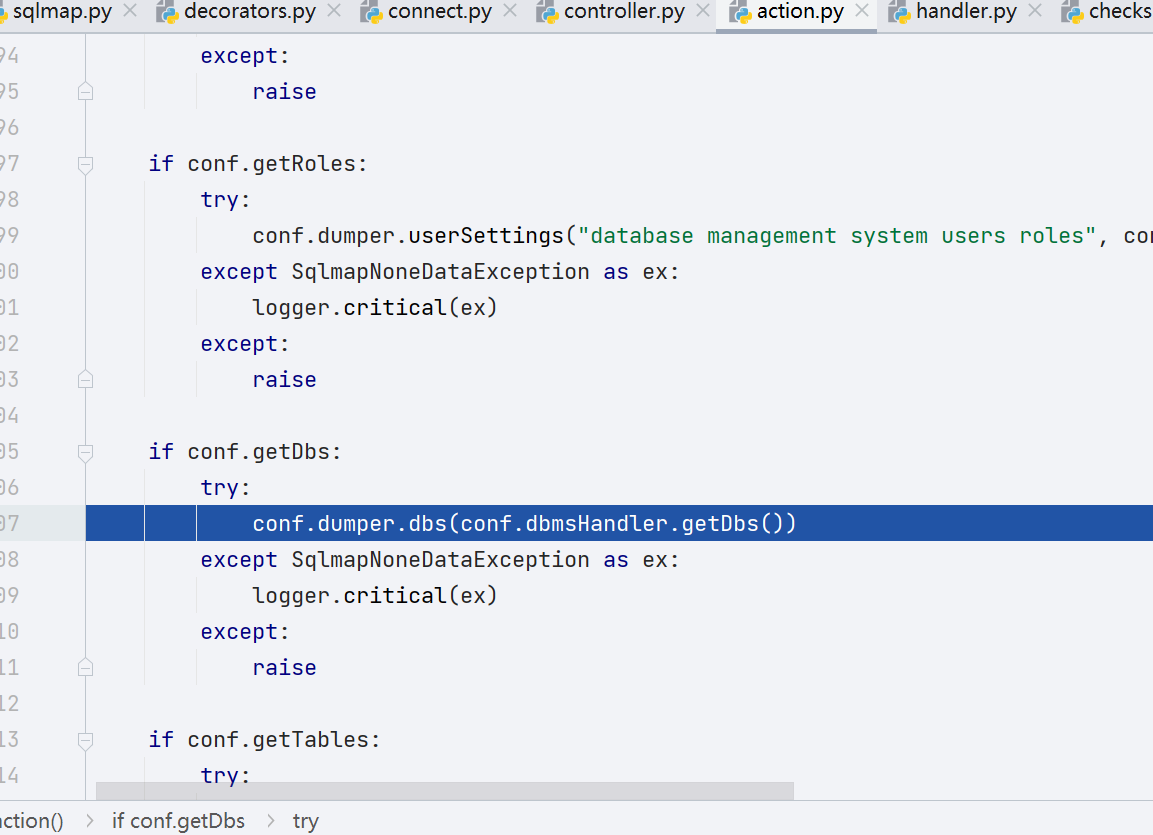
Task: Click the Python file icon on checks tab
Action: pyautogui.click(x=1072, y=12)
